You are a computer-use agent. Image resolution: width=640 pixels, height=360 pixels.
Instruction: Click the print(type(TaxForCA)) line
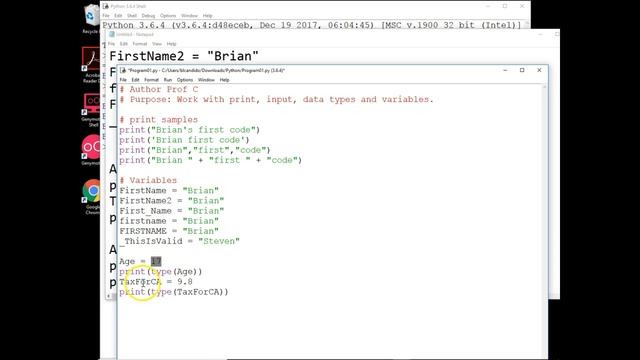(x=174, y=292)
